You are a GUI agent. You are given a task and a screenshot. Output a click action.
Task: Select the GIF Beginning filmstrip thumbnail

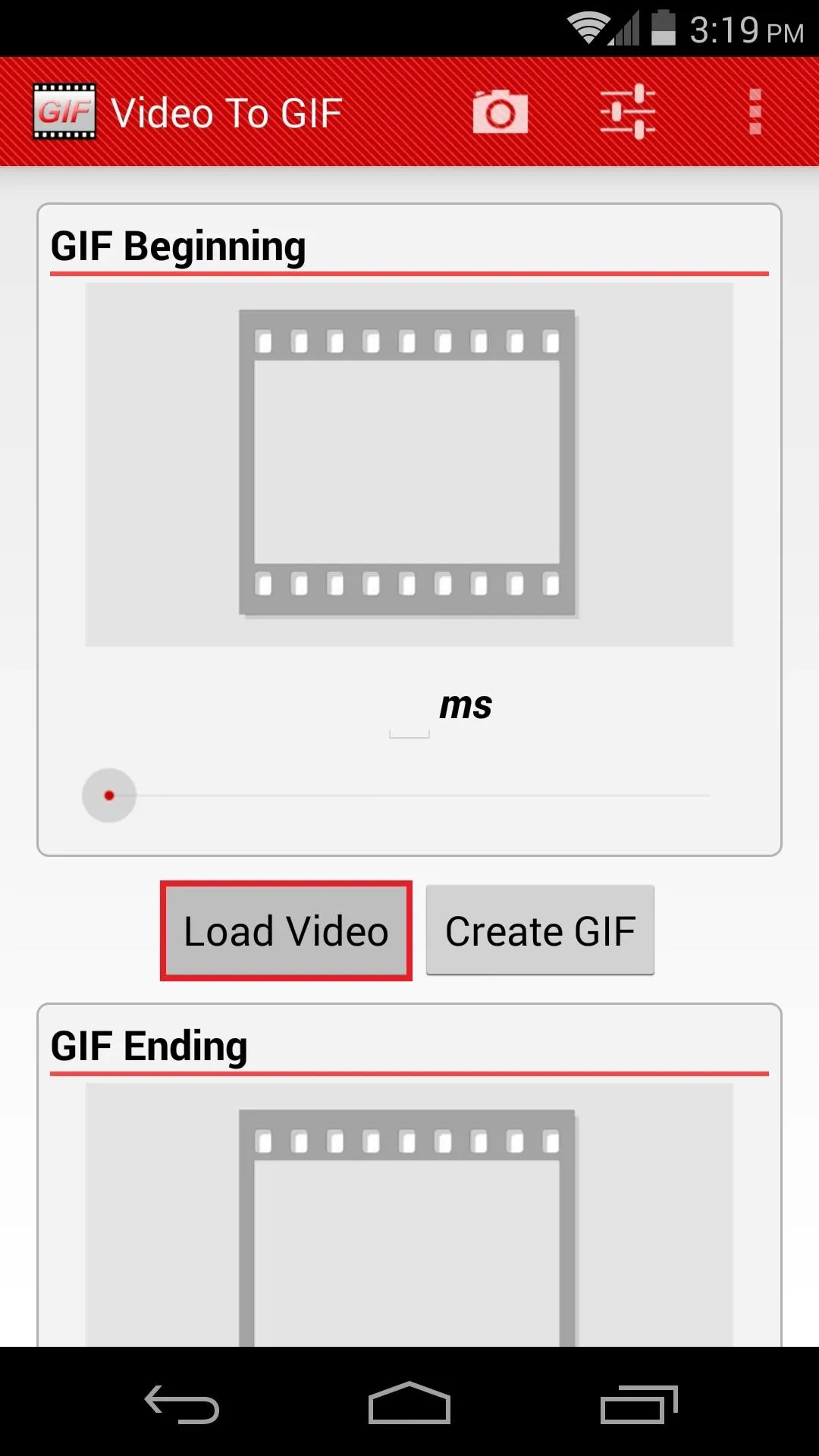(408, 463)
